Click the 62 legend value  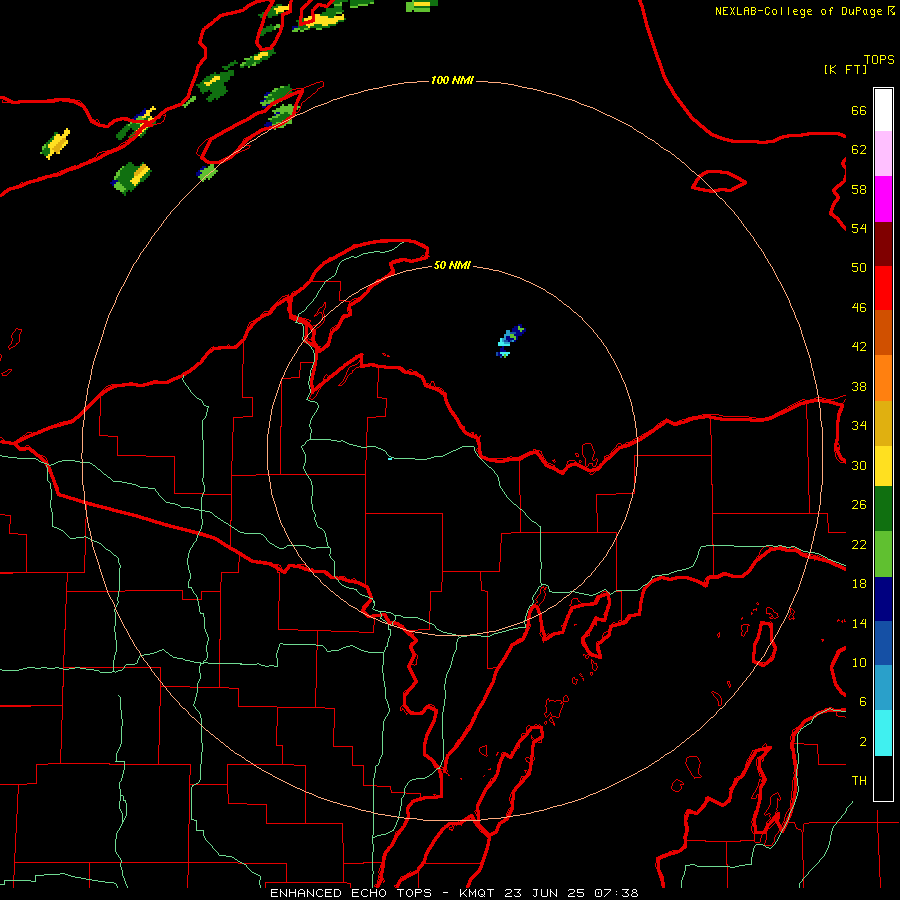click(x=859, y=150)
